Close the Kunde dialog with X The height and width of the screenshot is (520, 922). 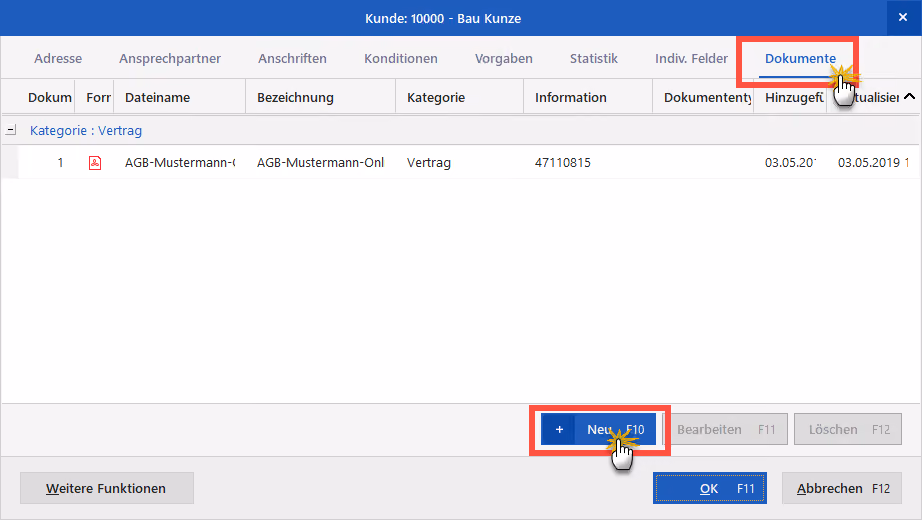(903, 18)
